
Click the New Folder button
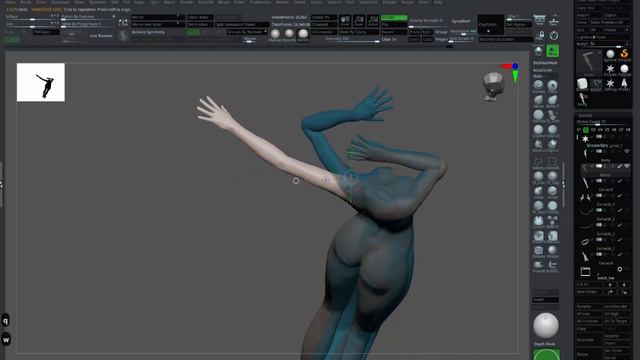coord(589,292)
